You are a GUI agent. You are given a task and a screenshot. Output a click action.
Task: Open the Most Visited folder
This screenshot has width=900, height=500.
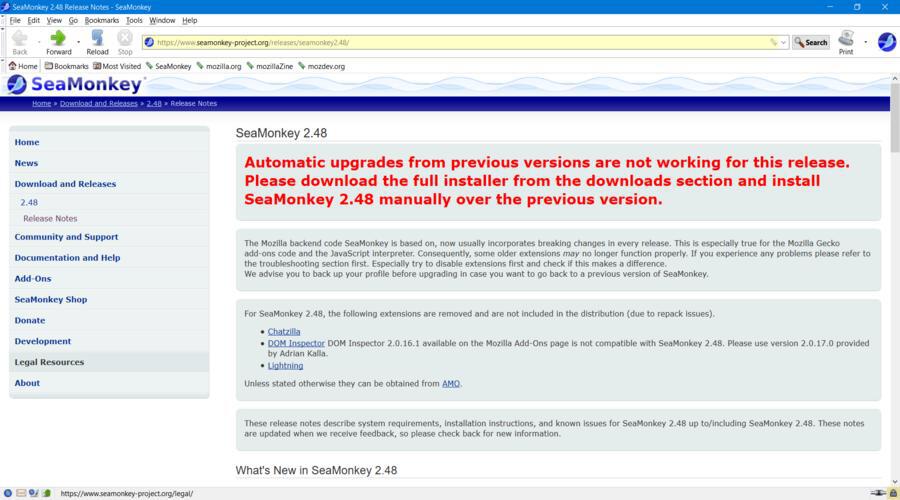pyautogui.click(x=117, y=66)
